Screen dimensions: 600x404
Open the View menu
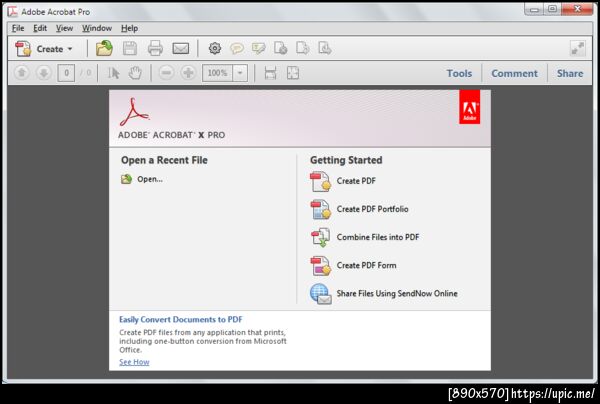pyautogui.click(x=64, y=28)
